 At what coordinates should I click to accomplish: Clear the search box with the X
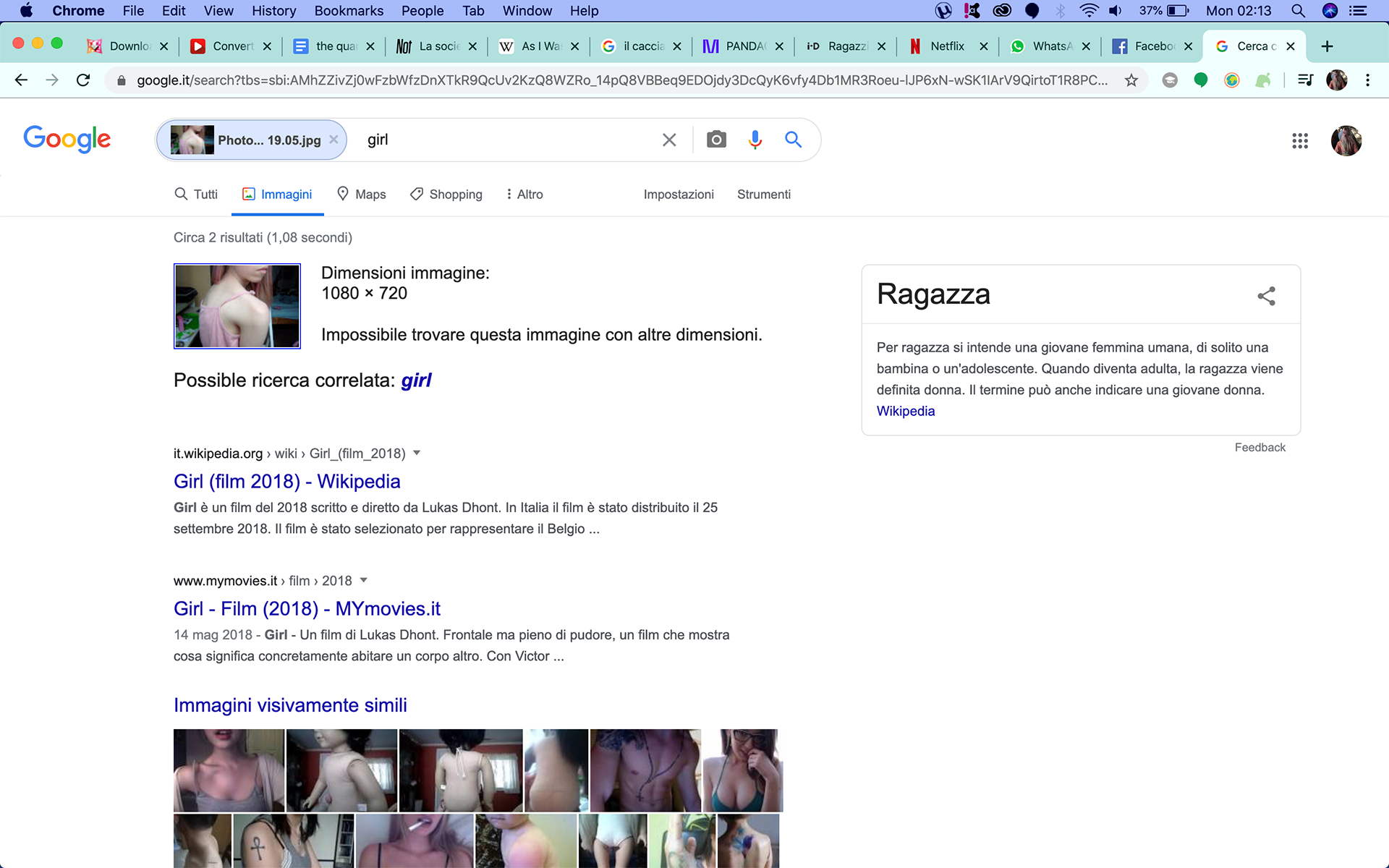tap(669, 140)
